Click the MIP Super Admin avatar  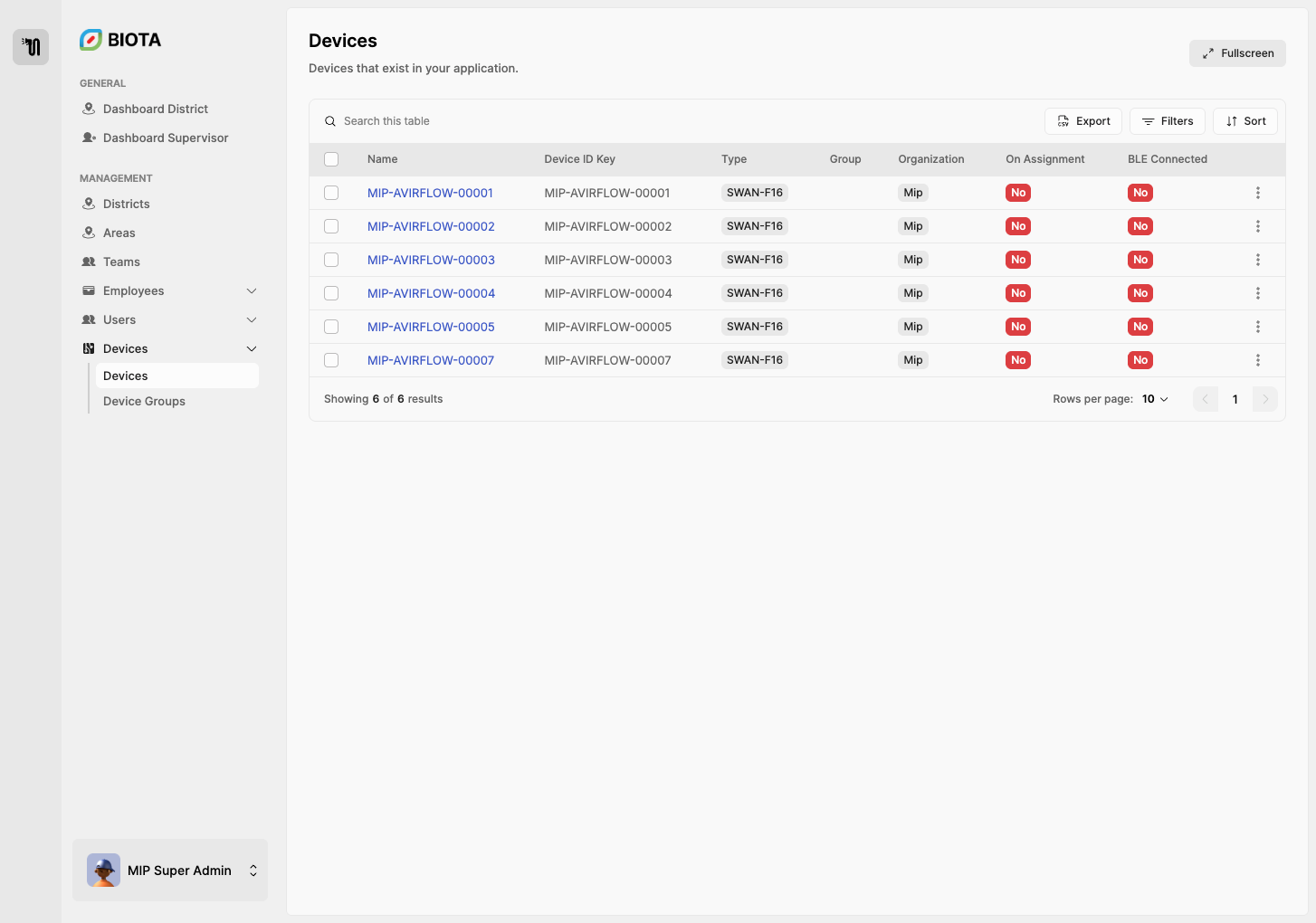[x=103, y=871]
